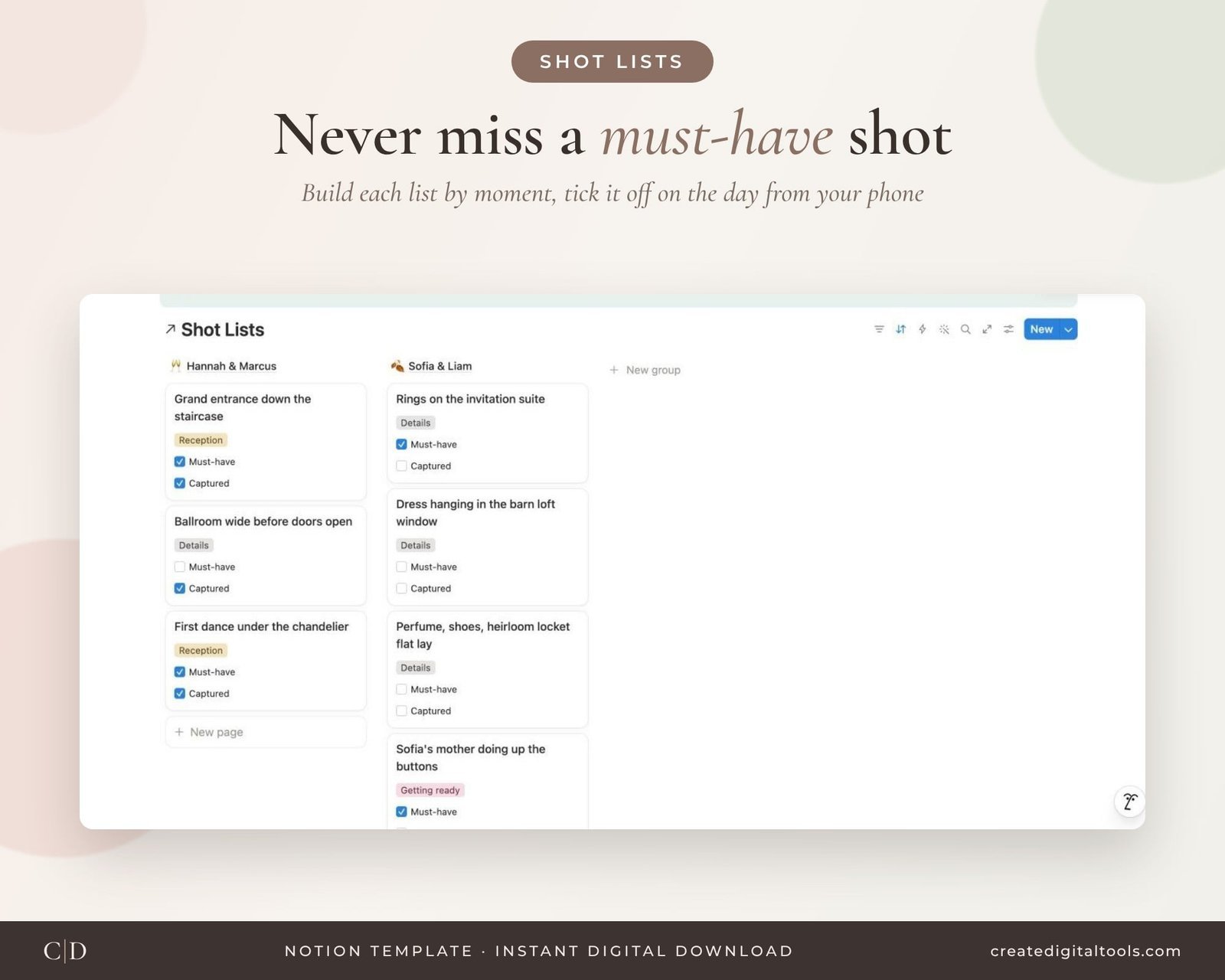This screenshot has width=1225, height=980.
Task: Uncheck Must-have on Sofia's mother card
Action: (x=401, y=812)
